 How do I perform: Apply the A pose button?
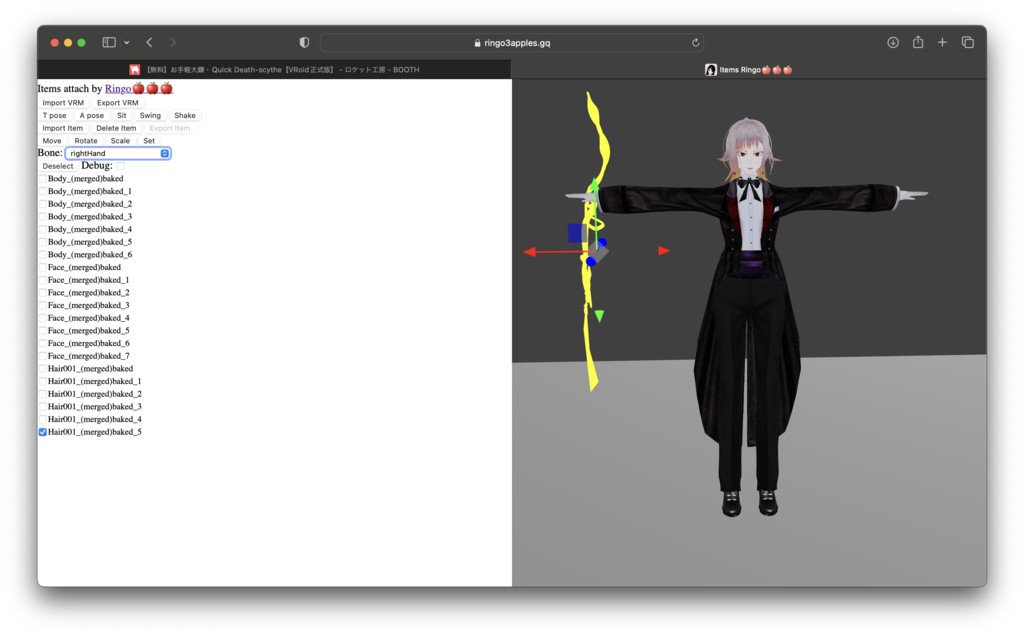point(91,115)
